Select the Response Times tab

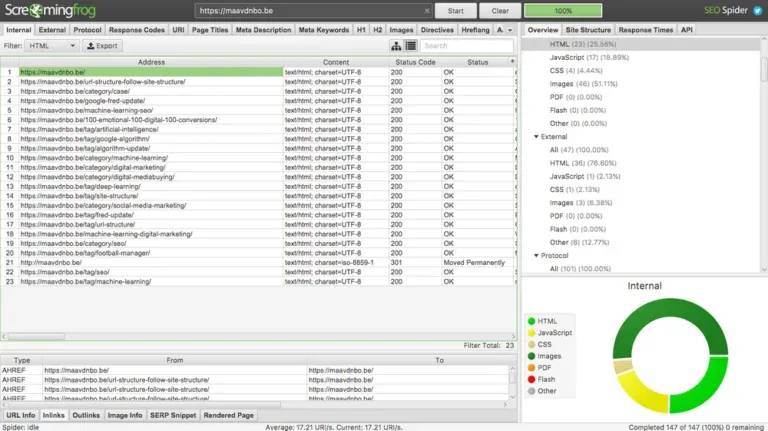click(646, 30)
